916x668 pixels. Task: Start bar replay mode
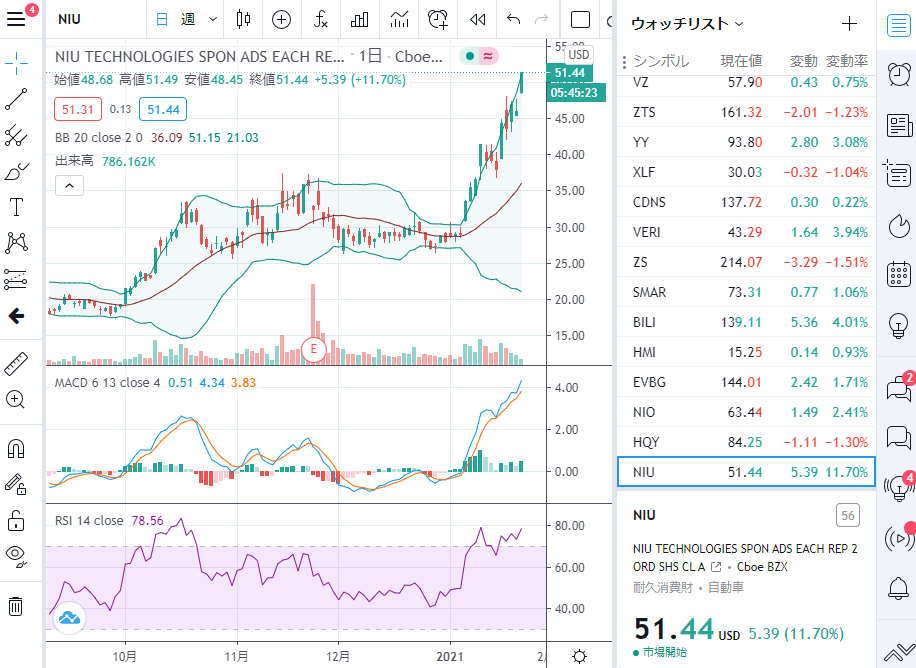(477, 20)
